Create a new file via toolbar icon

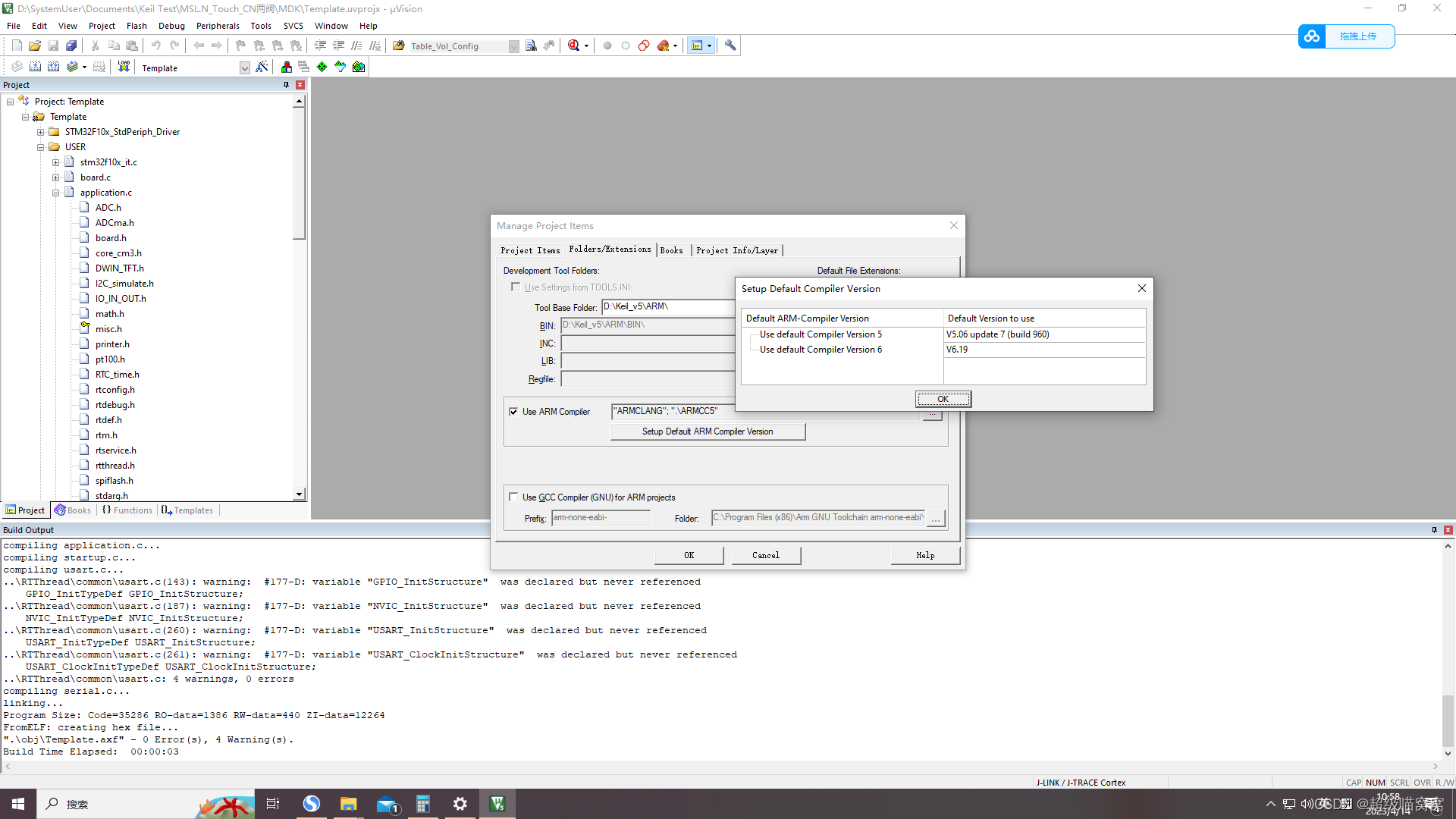tap(17, 45)
